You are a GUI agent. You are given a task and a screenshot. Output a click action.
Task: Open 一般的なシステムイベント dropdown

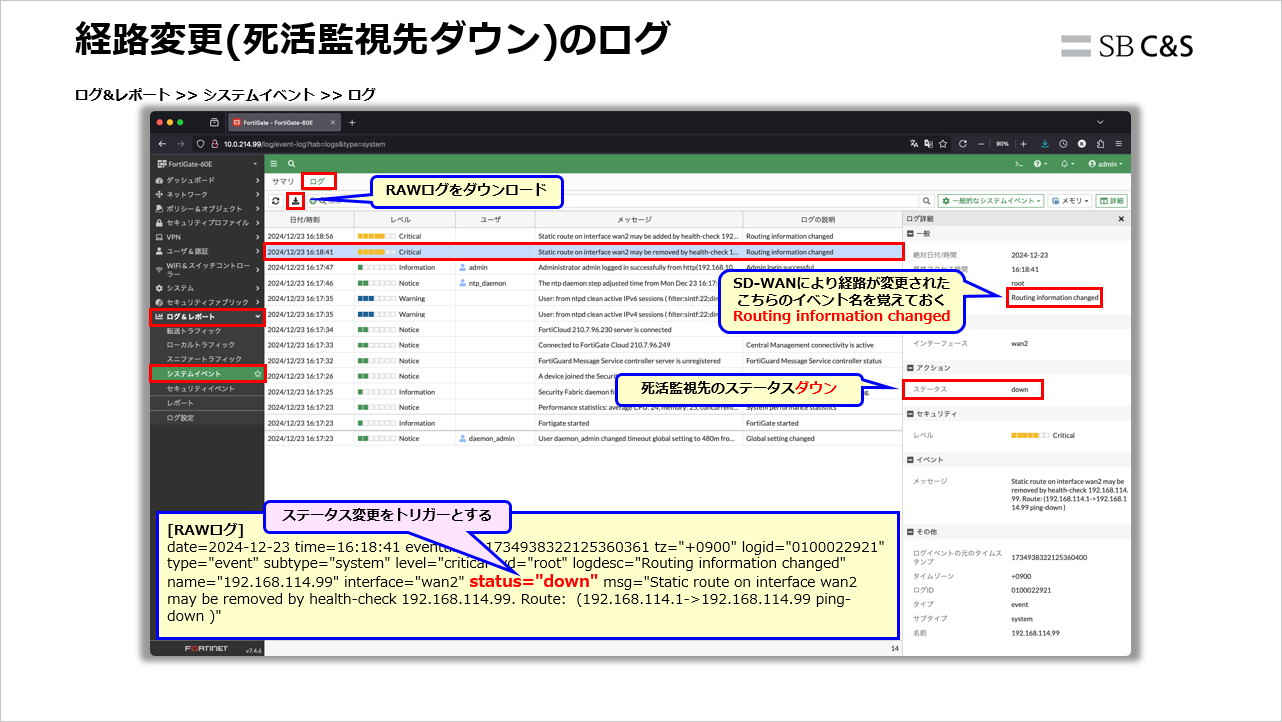coord(991,201)
